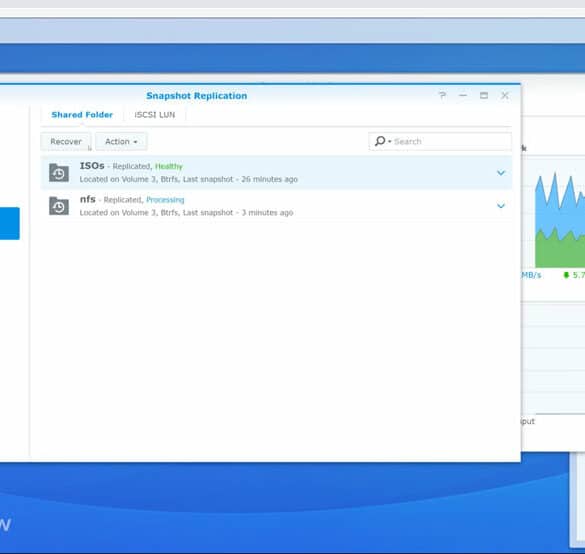The width and height of the screenshot is (585, 554).
Task: Switch to the Shared Folder tab
Action: point(82,115)
